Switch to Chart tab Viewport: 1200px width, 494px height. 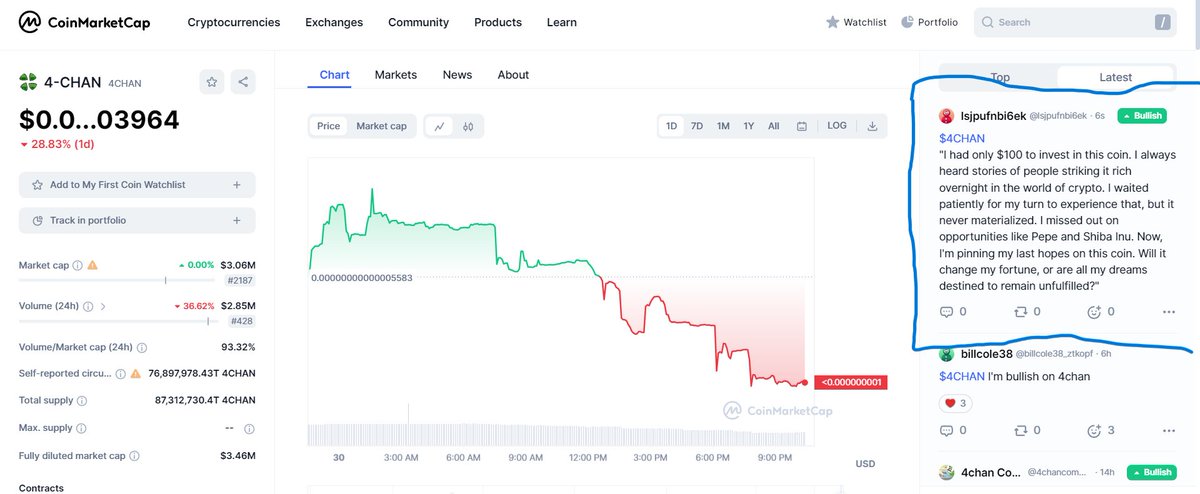[335, 75]
